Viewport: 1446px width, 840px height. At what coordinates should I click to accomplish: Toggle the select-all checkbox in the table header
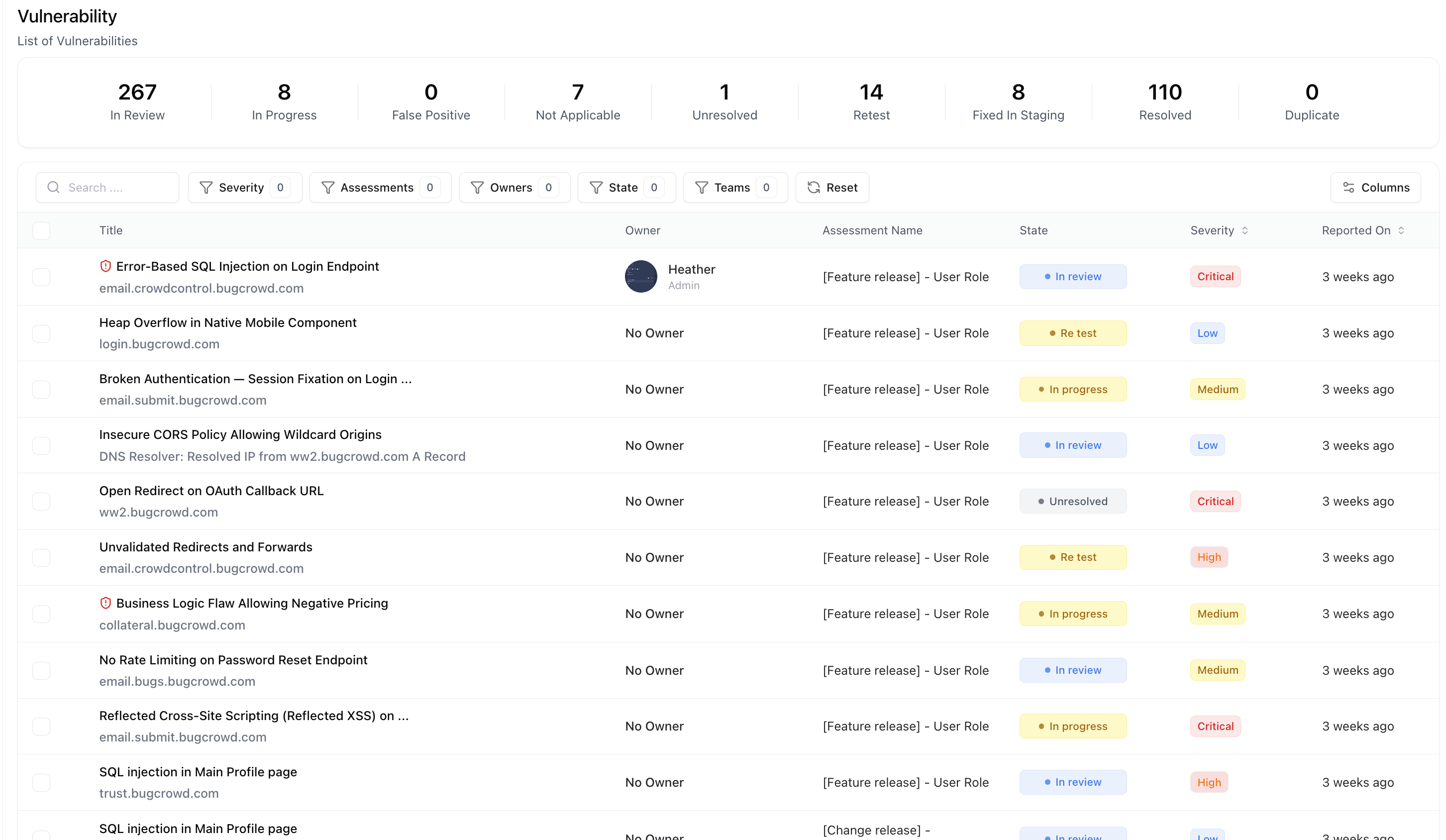pyautogui.click(x=41, y=230)
